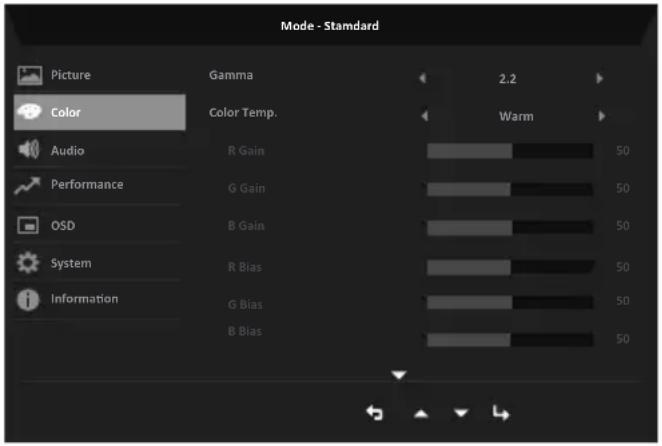Click the R Bias label
The image size is (662, 446).
coord(245,267)
